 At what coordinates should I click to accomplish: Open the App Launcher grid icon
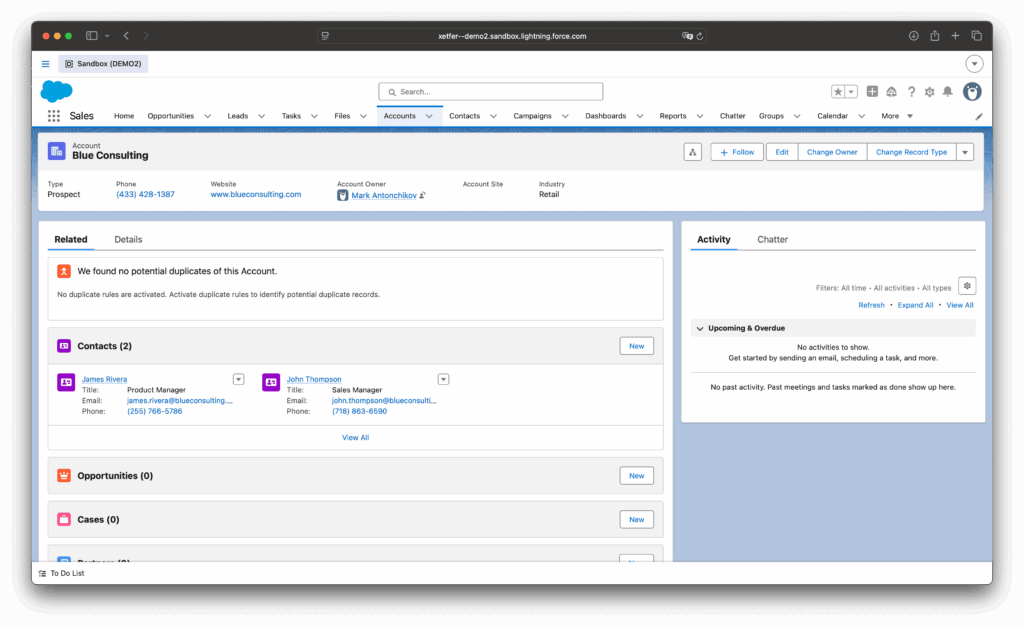point(54,116)
